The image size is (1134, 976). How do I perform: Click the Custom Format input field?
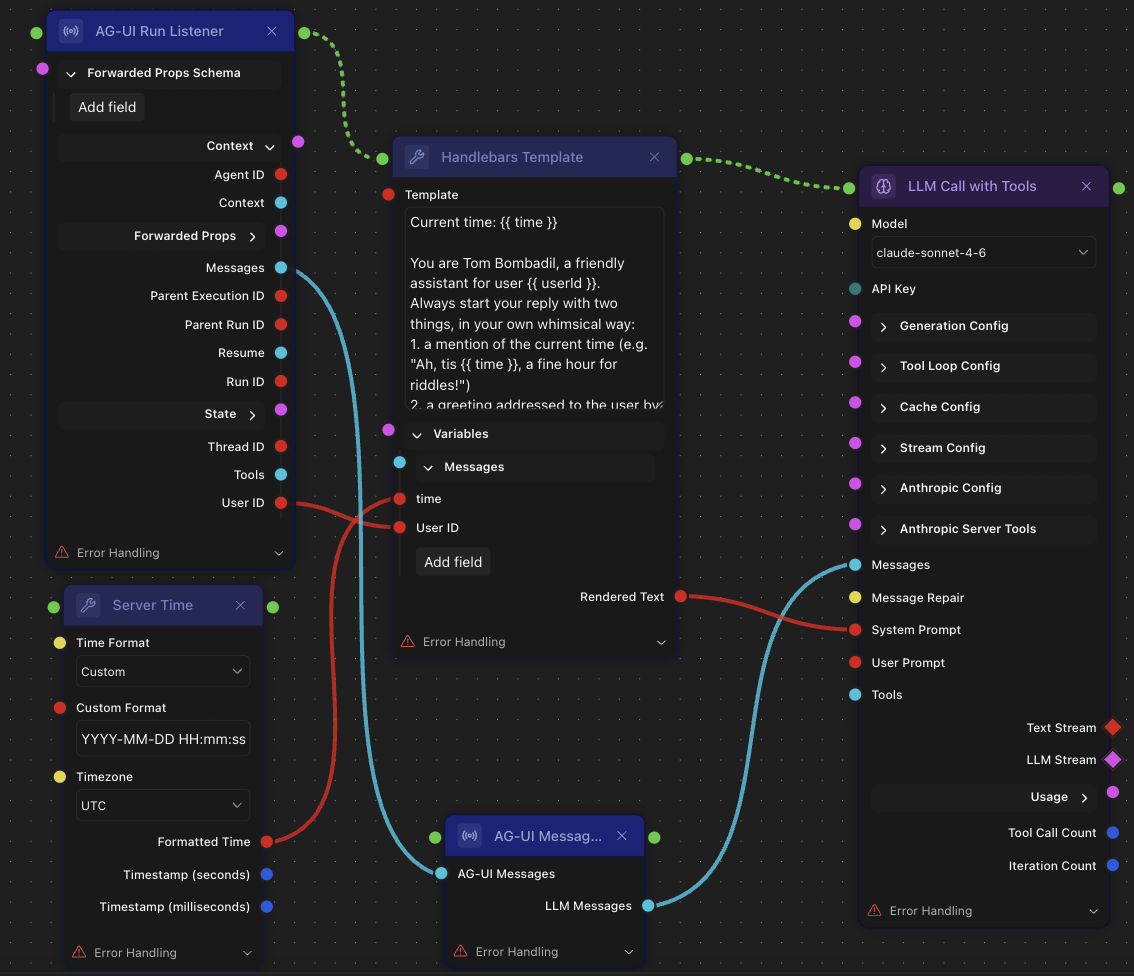point(163,739)
